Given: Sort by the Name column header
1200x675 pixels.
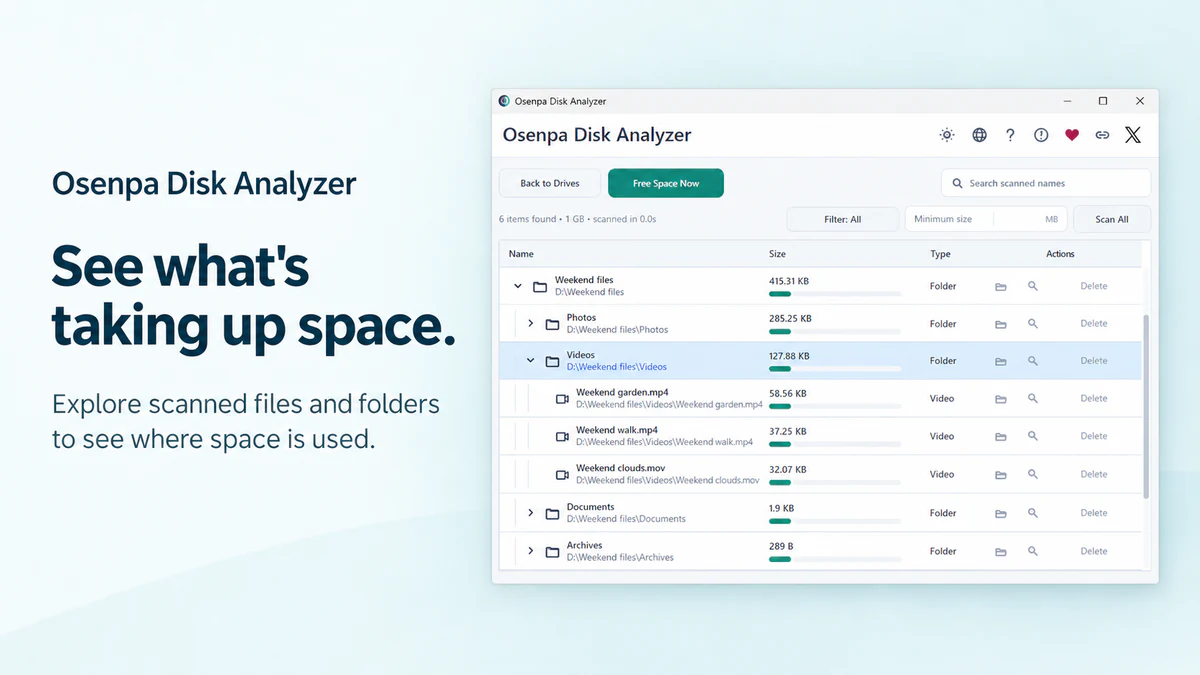Looking at the screenshot, I should [521, 254].
